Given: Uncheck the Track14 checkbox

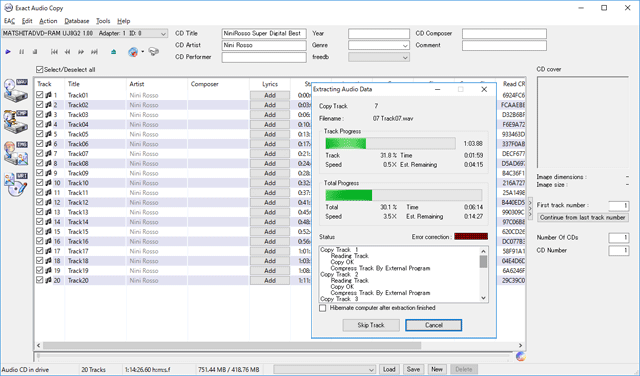Looking at the screenshot, I should tap(40, 221).
